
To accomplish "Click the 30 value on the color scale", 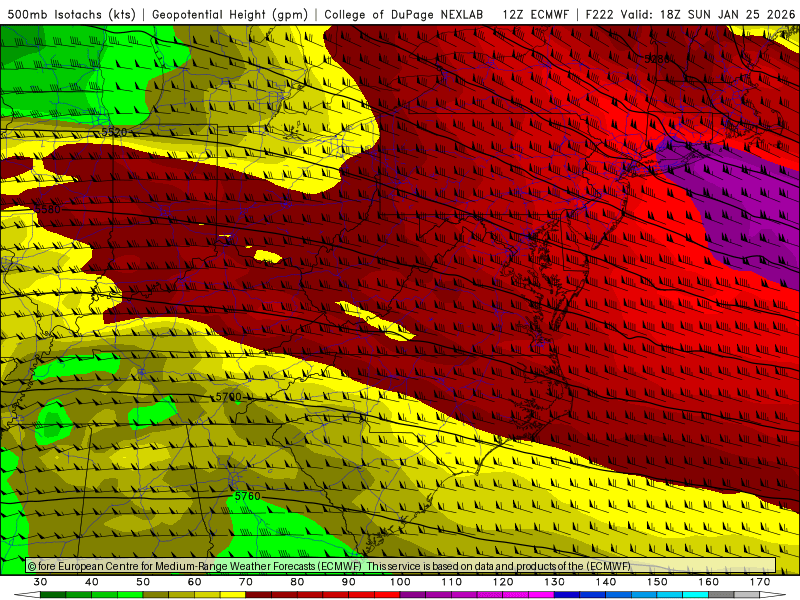I will [40, 582].
